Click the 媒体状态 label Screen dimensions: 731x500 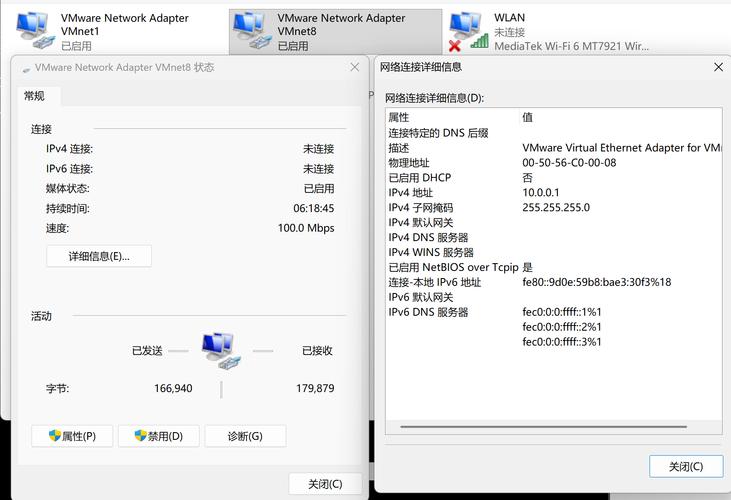pyautogui.click(x=68, y=188)
